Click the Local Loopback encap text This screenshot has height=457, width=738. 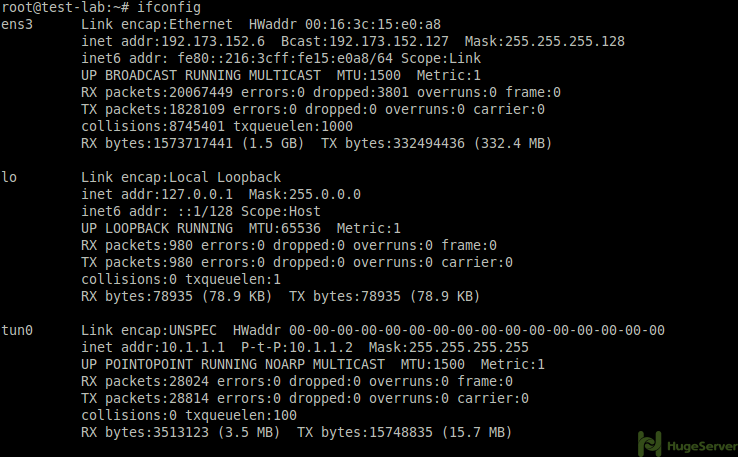(225, 177)
